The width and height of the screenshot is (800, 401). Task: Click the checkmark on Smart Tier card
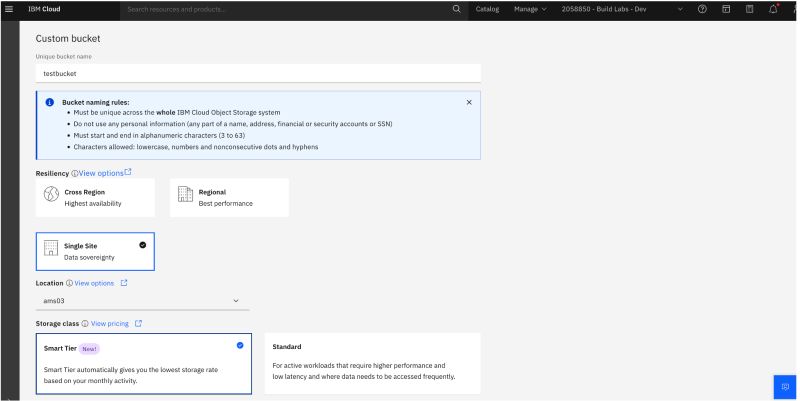click(x=240, y=345)
